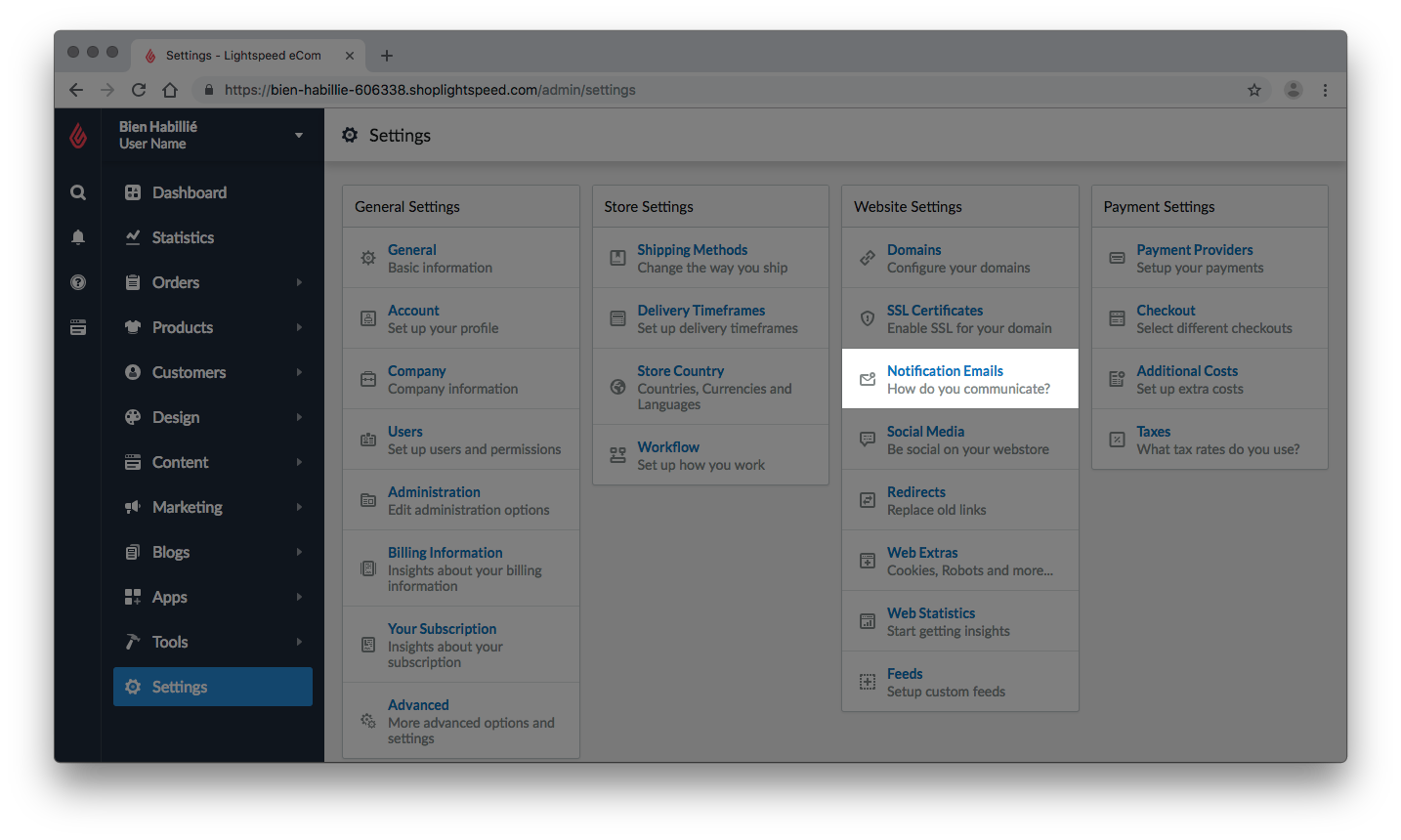
Task: Go to Dashboard in the sidebar
Action: [x=190, y=192]
